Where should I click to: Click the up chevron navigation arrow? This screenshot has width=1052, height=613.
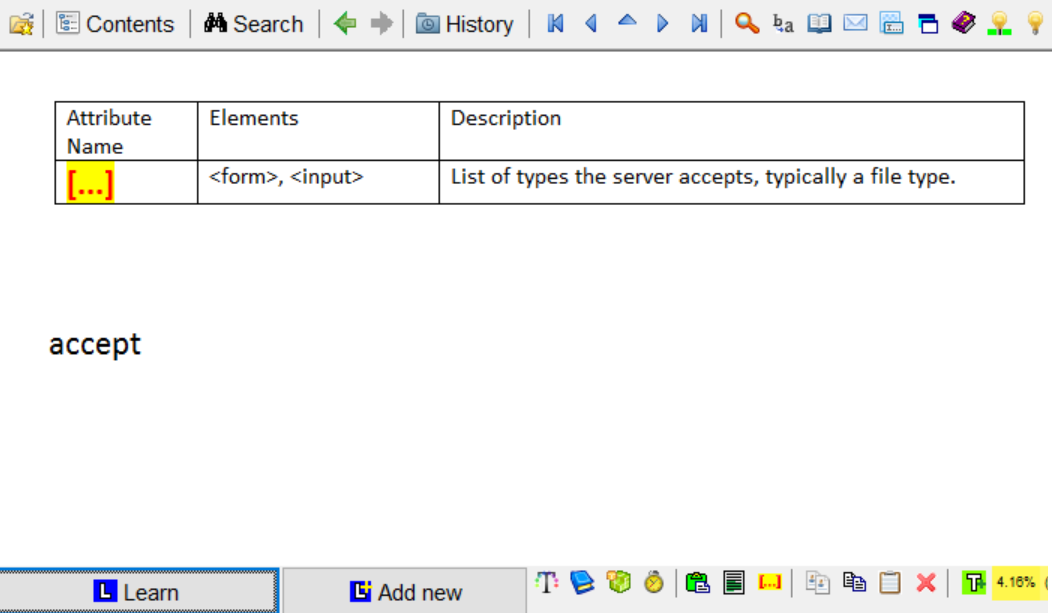click(x=627, y=22)
